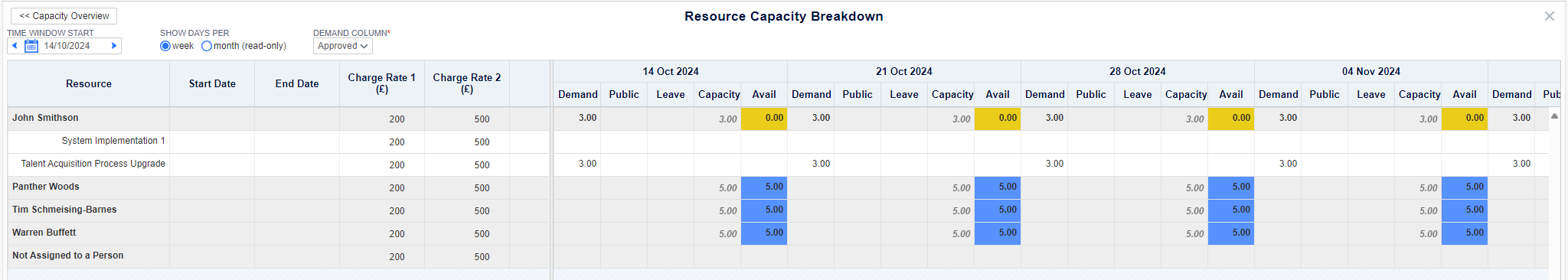Select the week radio button
This screenshot has width=1568, height=280.
pos(165,46)
